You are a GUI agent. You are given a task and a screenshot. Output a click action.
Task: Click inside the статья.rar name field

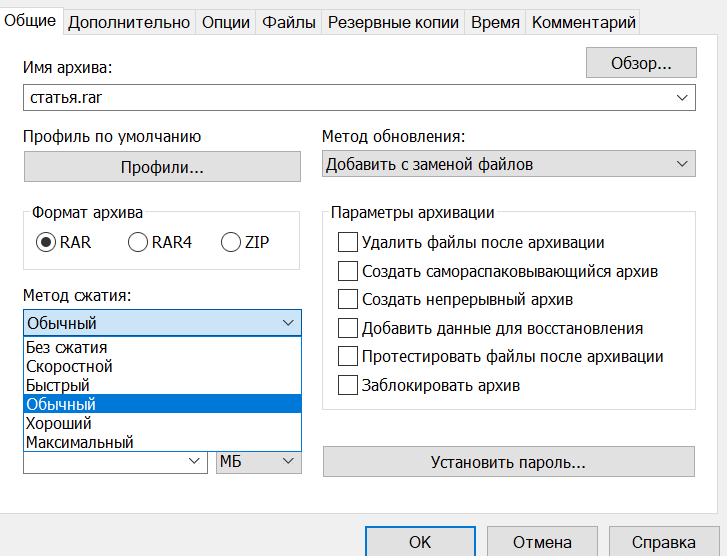coord(348,97)
